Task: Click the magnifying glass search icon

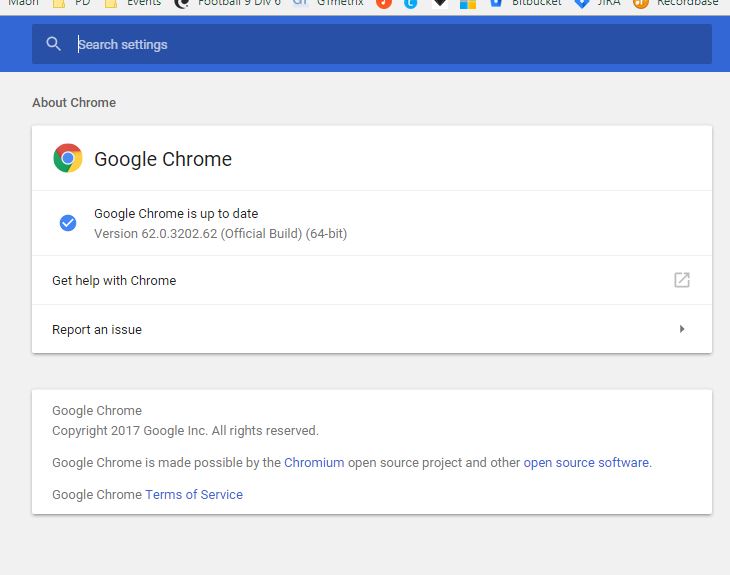Action: coord(54,44)
